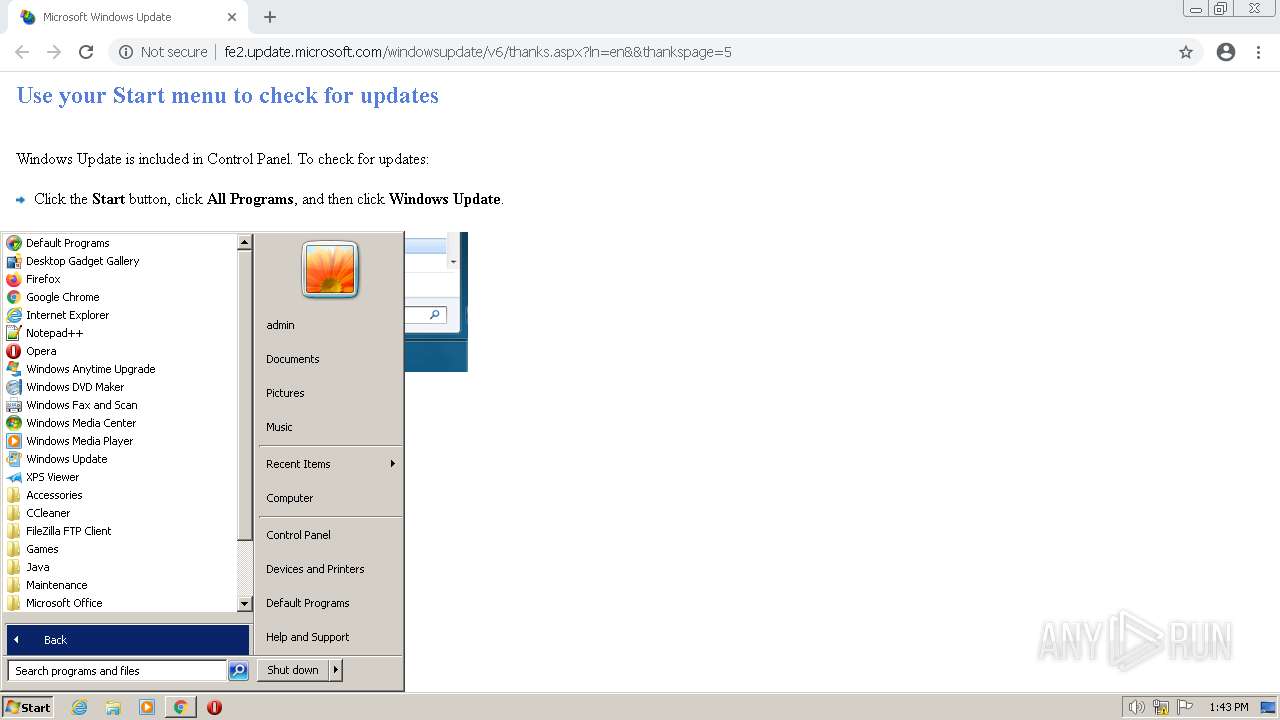Screen dimensions: 1280x720
Task: Launch Desktop Gadget Gallery icon
Action: pyautogui.click(x=14, y=261)
